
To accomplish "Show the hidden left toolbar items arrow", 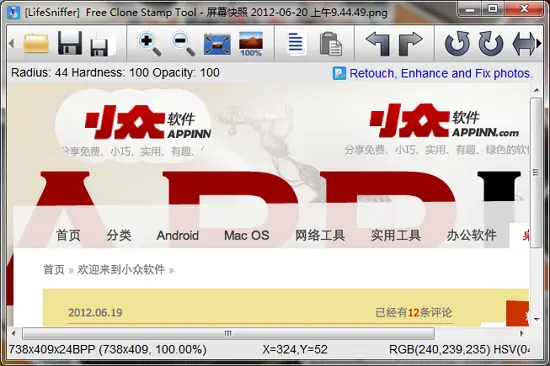I will 11,44.
